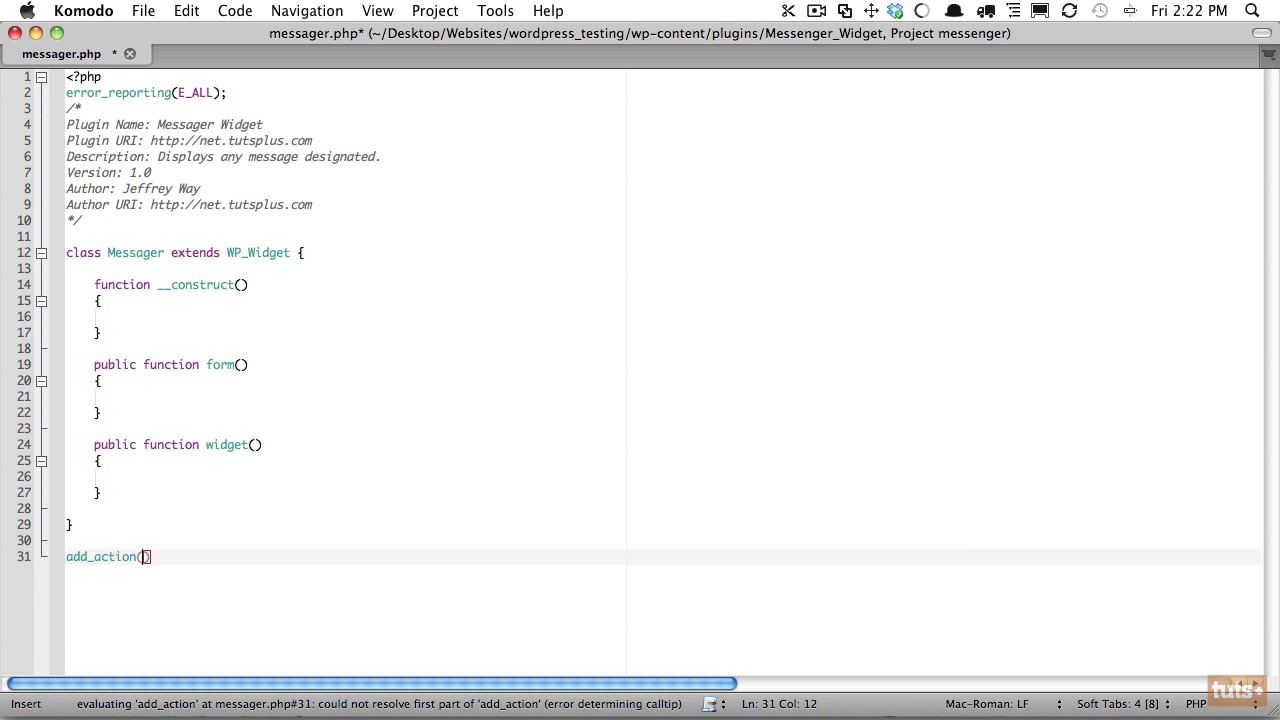Click the scissors icon in menu bar
1280x720 pixels.
pyautogui.click(x=788, y=11)
